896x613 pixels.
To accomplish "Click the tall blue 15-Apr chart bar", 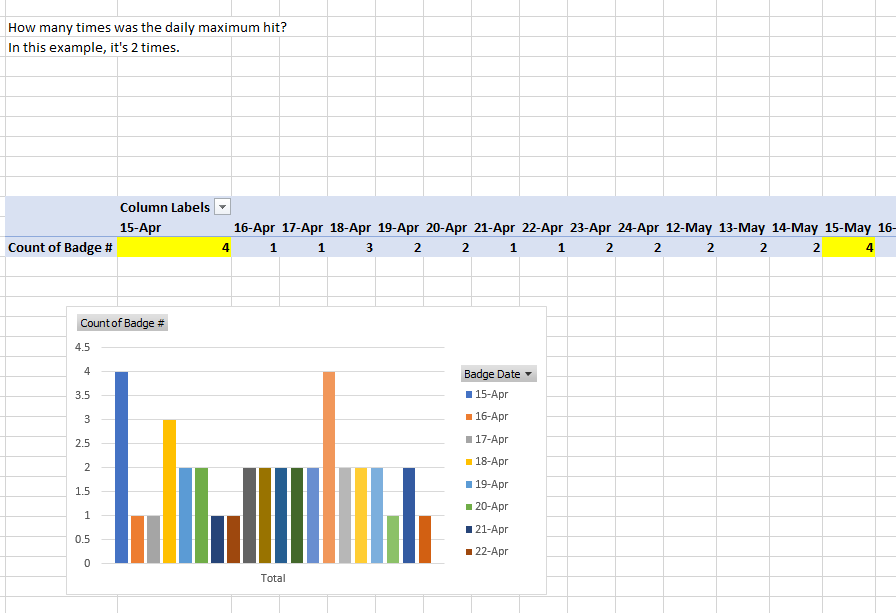I will [121, 467].
